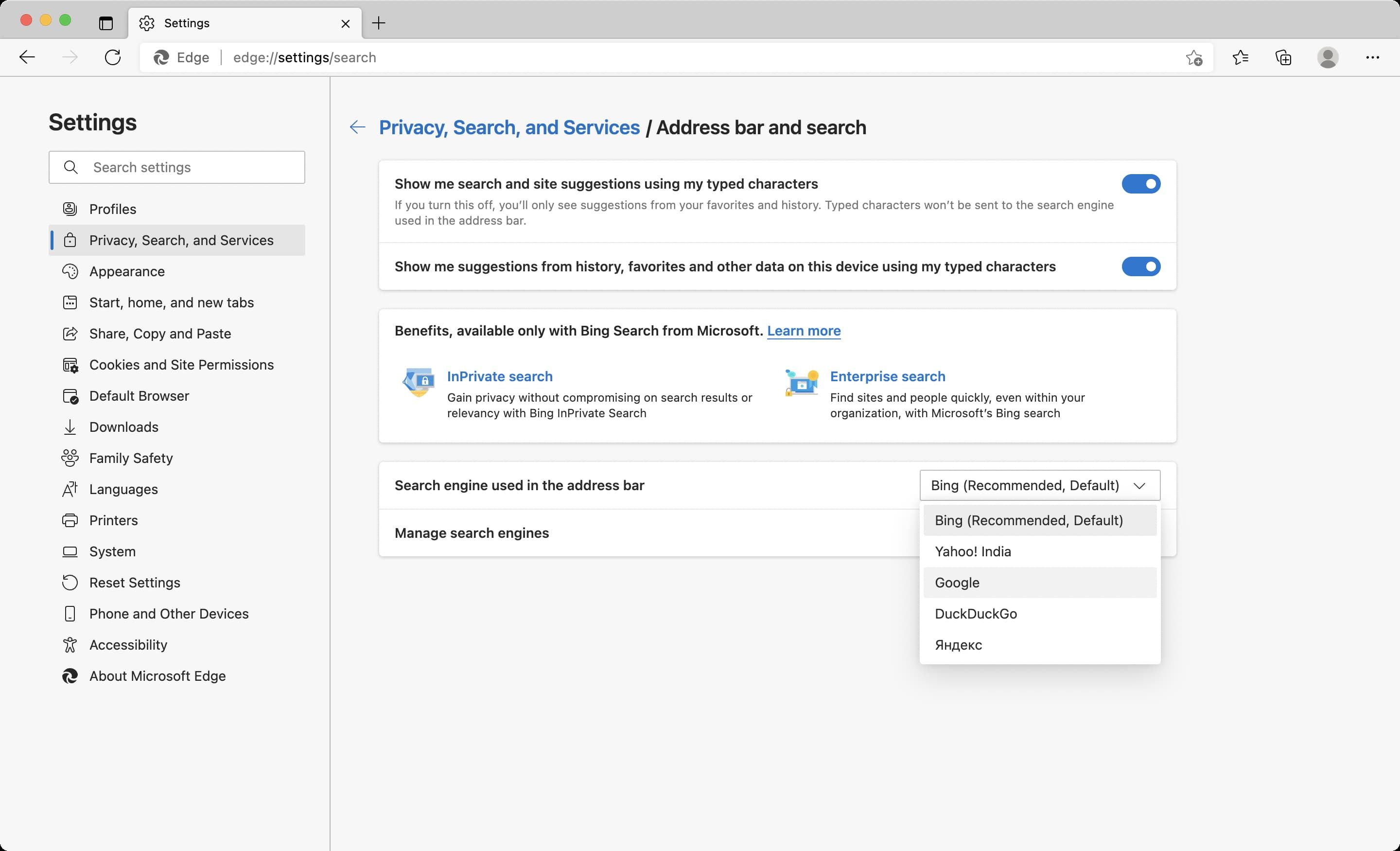
Task: Click the back arrow beside Privacy breadcrumb
Action: 357,127
